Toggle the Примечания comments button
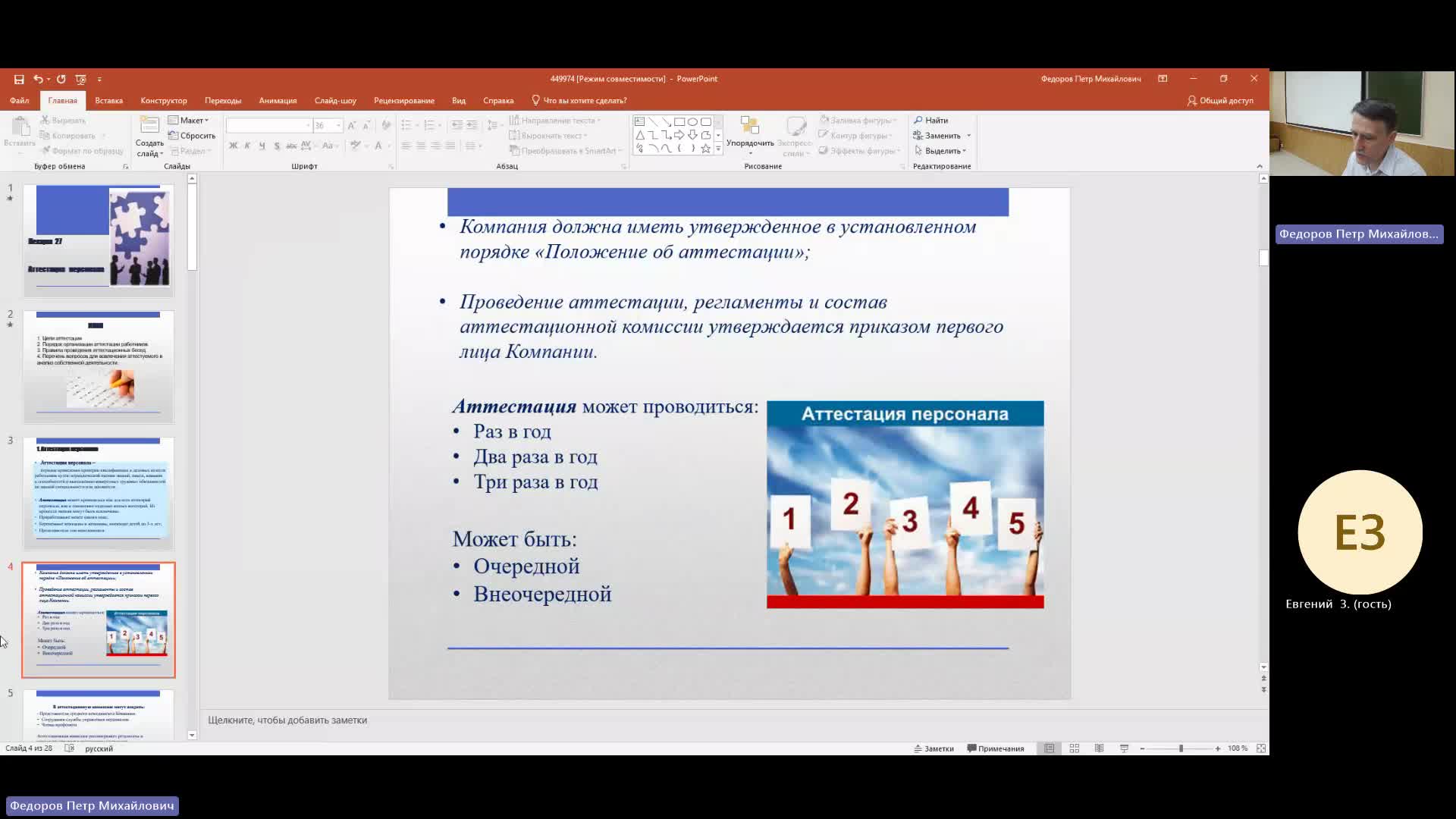The height and width of the screenshot is (819, 1456). pyautogui.click(x=996, y=748)
